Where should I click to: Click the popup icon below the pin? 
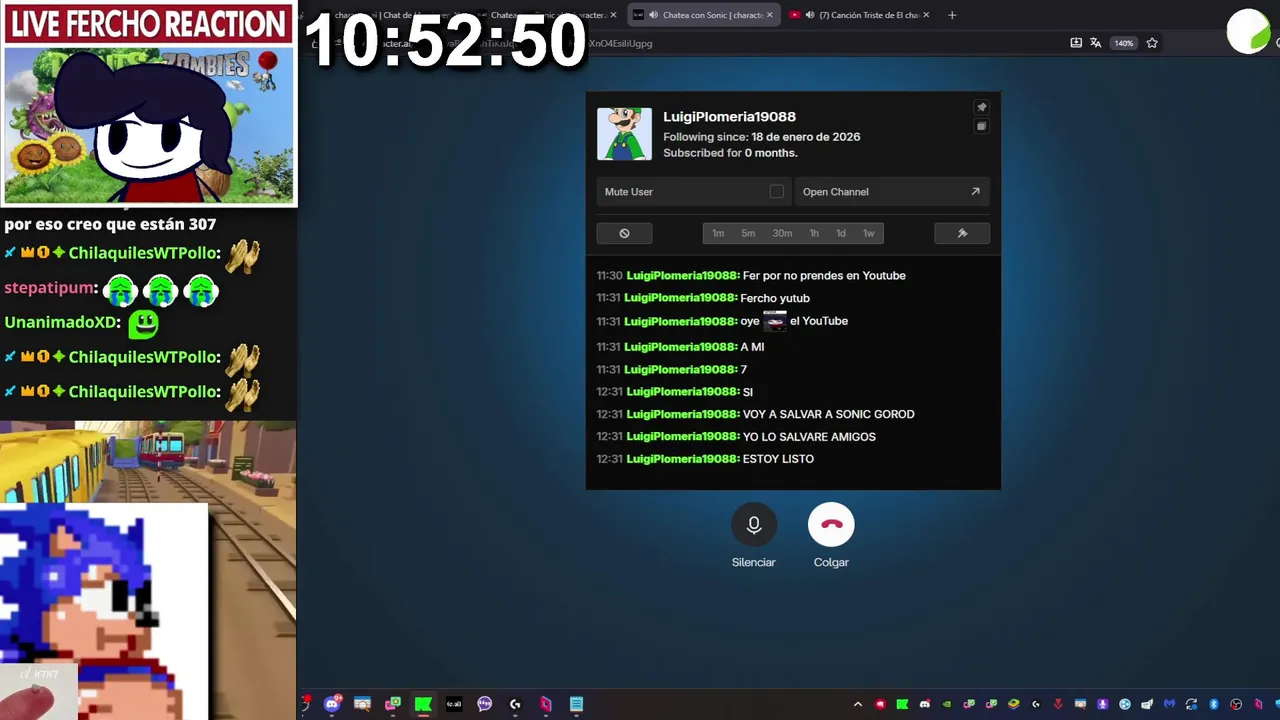[981, 126]
